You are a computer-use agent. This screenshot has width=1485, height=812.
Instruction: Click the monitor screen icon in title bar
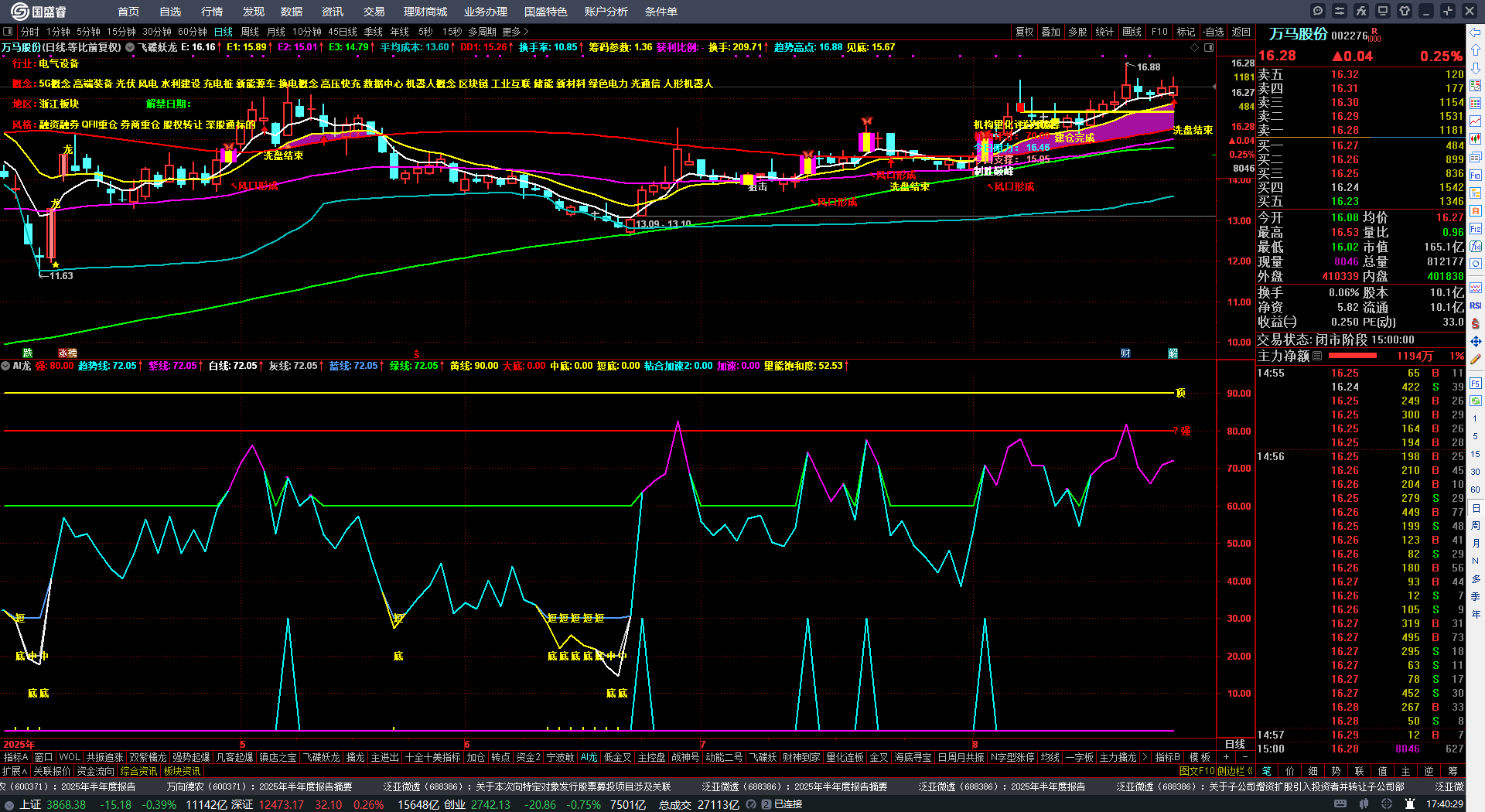click(x=1383, y=11)
